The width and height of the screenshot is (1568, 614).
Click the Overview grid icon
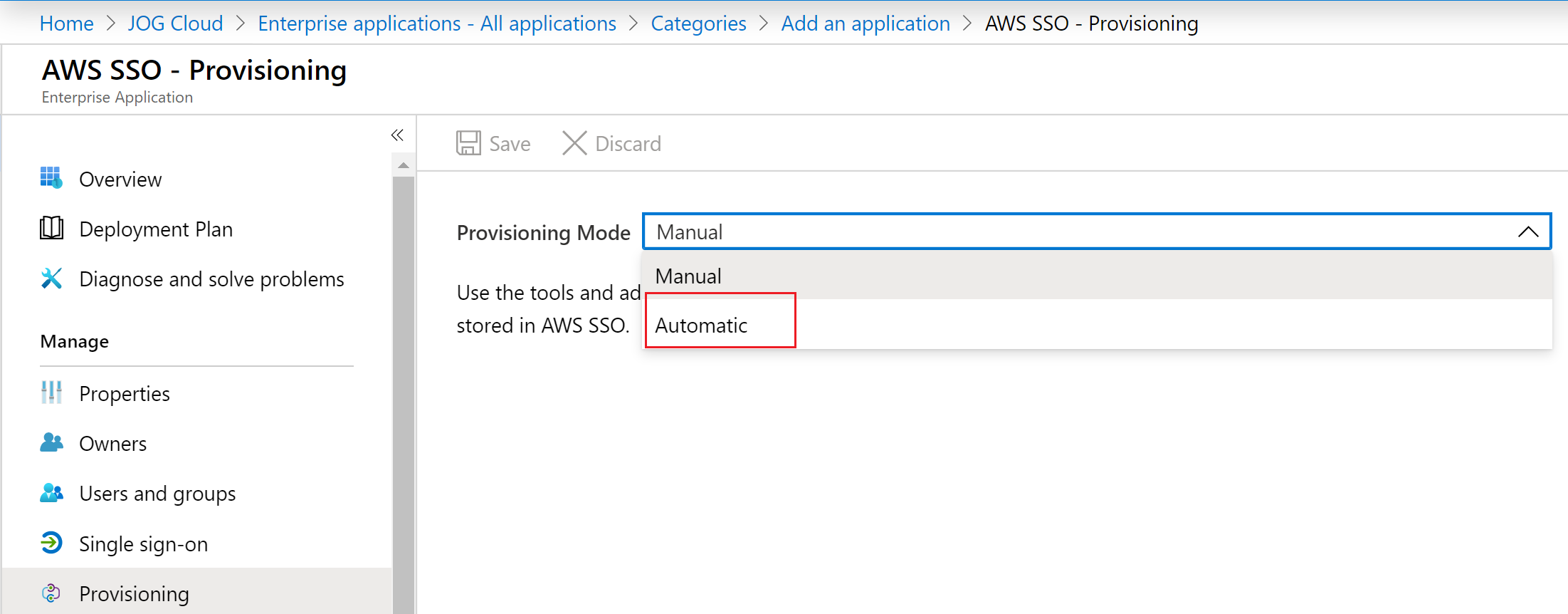pos(51,178)
